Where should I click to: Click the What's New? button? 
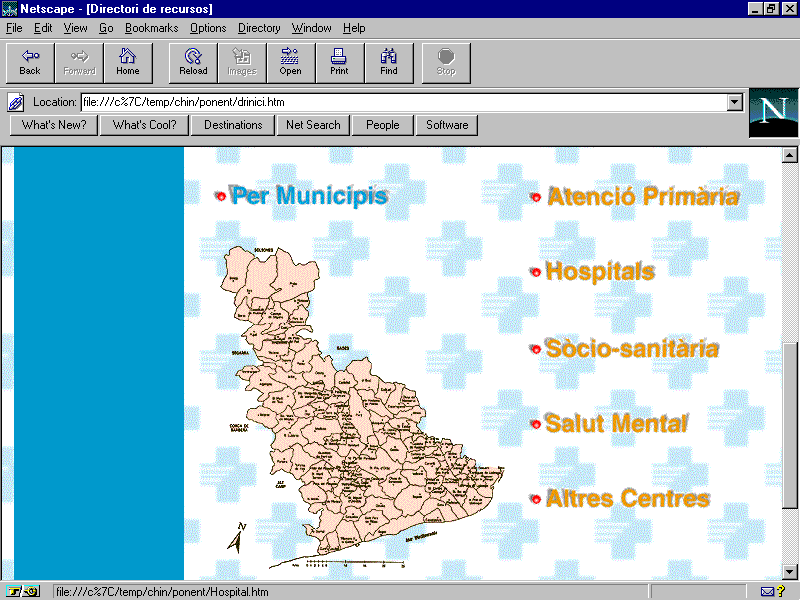[x=54, y=125]
